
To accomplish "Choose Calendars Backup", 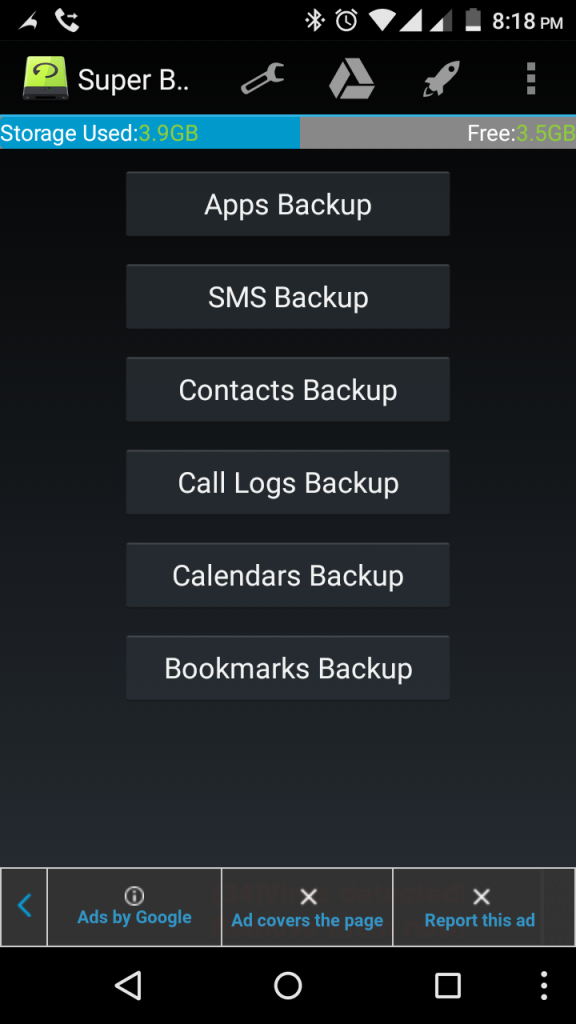I will (x=287, y=575).
